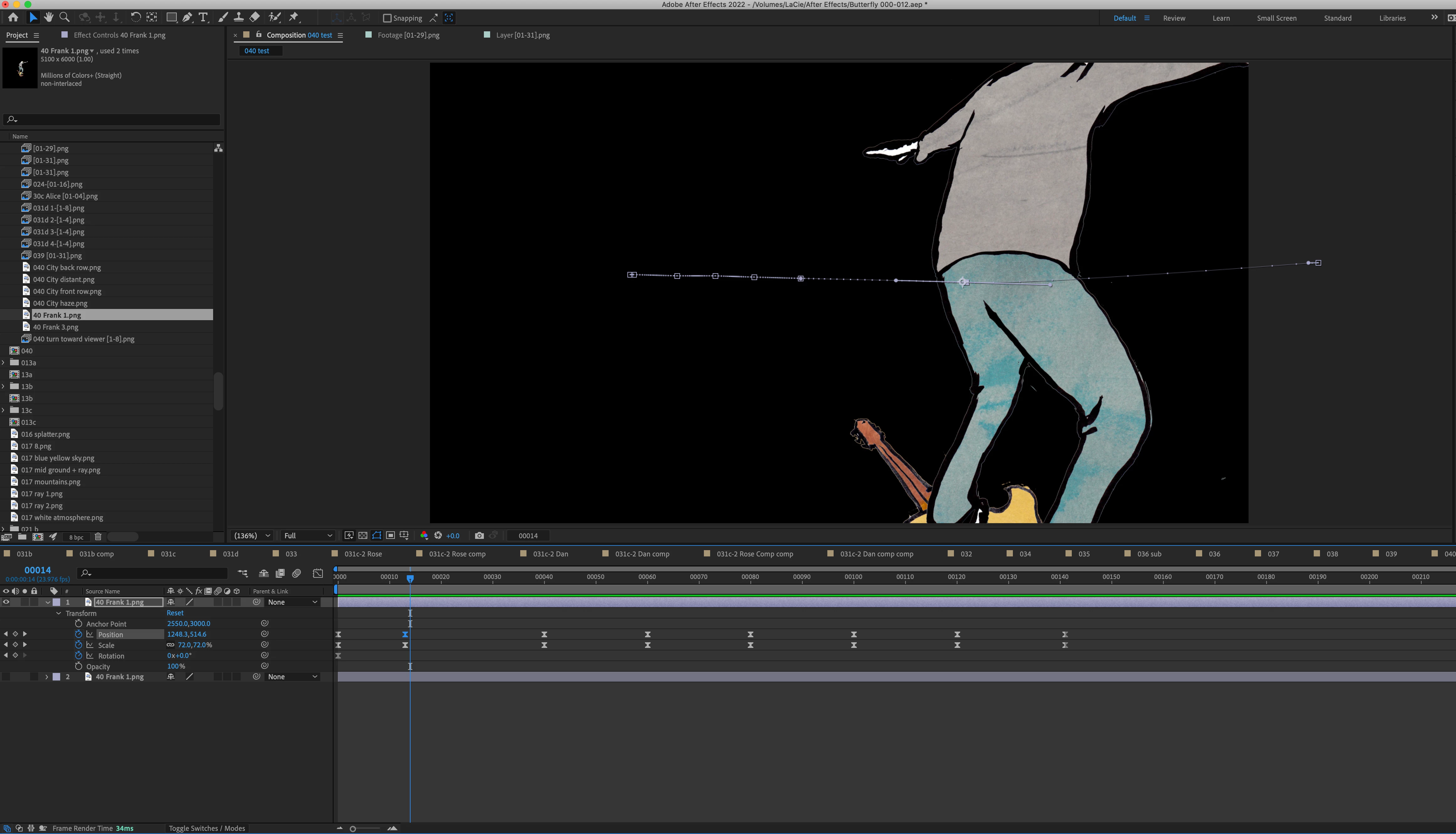Toggle the transparency grid icon
This screenshot has width=1456, height=834.
click(363, 535)
